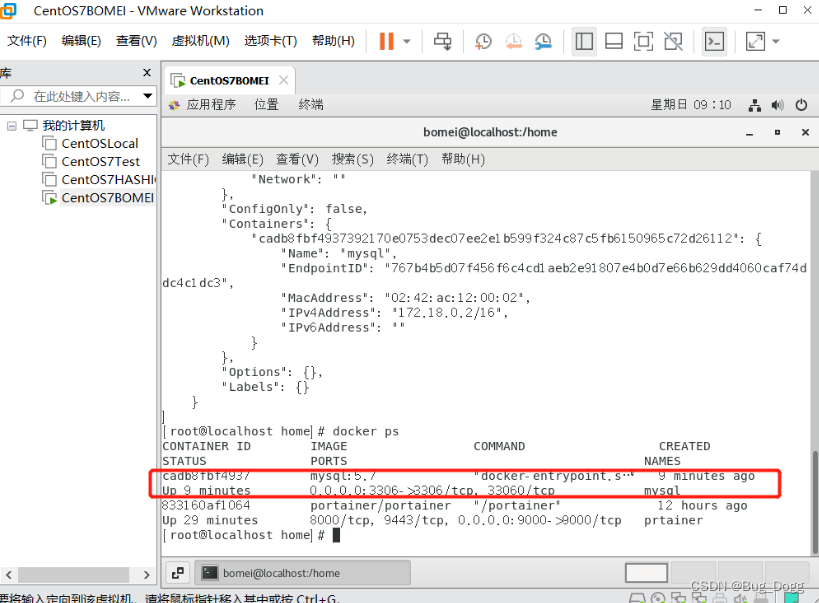Open terminal 查看(V) menu
Viewport: 819px width, 603px height.
point(297,159)
